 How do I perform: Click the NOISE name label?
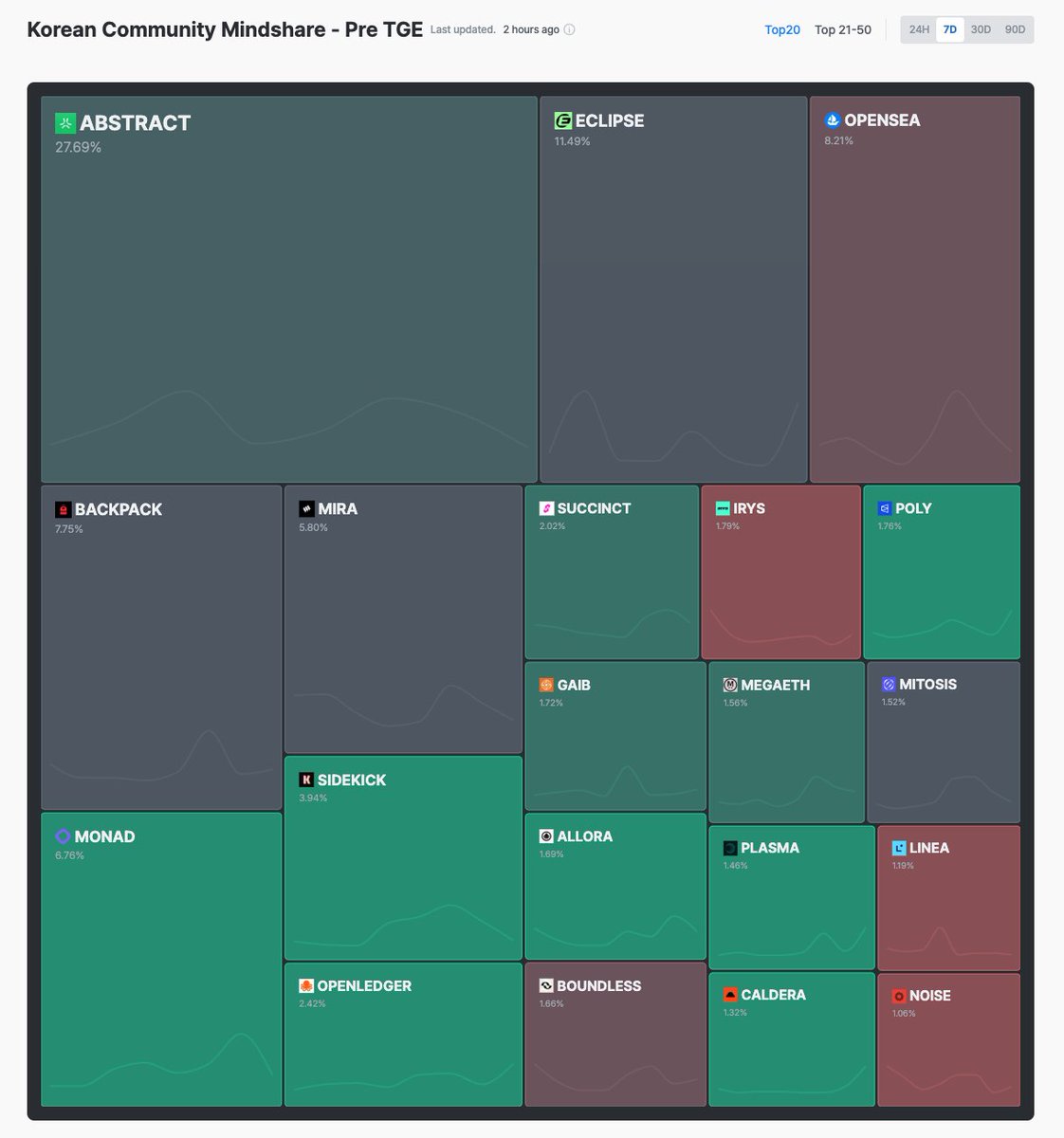(930, 996)
